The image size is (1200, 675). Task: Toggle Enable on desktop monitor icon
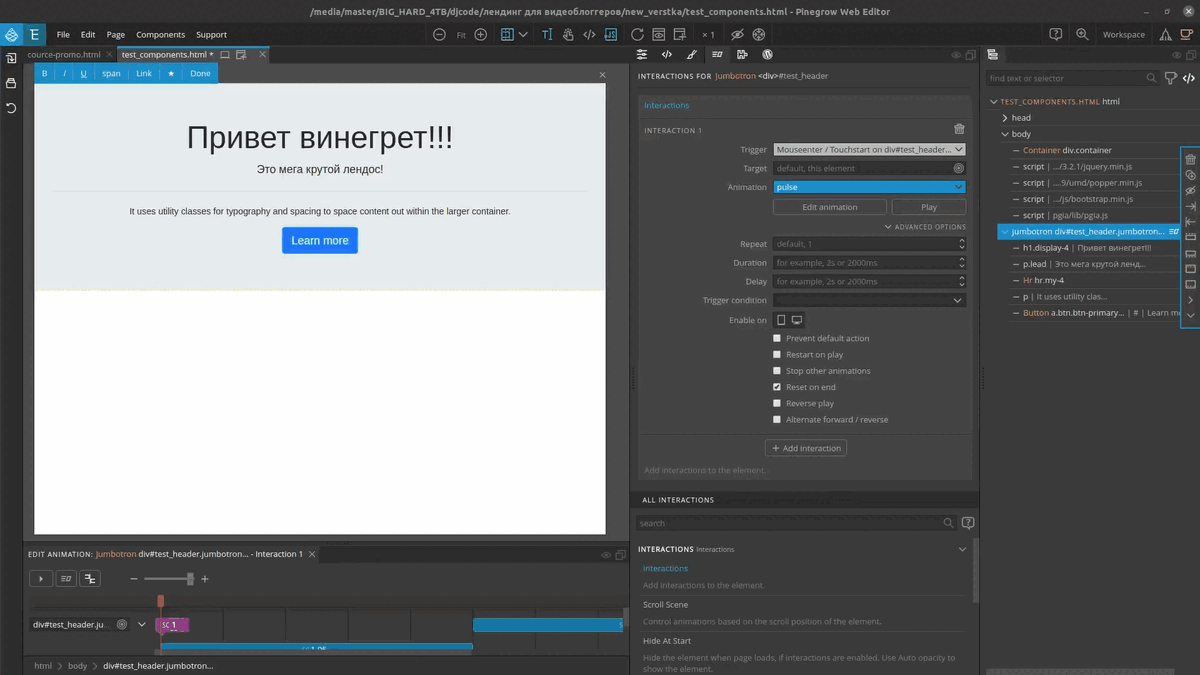click(797, 320)
